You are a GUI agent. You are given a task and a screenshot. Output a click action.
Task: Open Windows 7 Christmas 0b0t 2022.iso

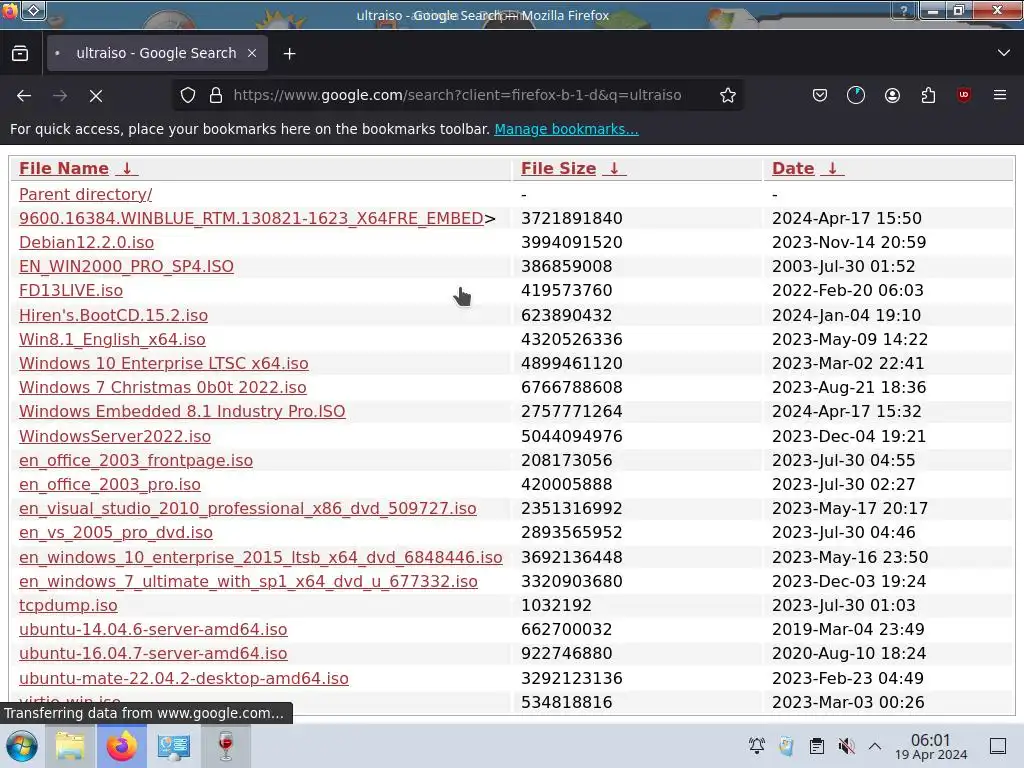pos(163,388)
